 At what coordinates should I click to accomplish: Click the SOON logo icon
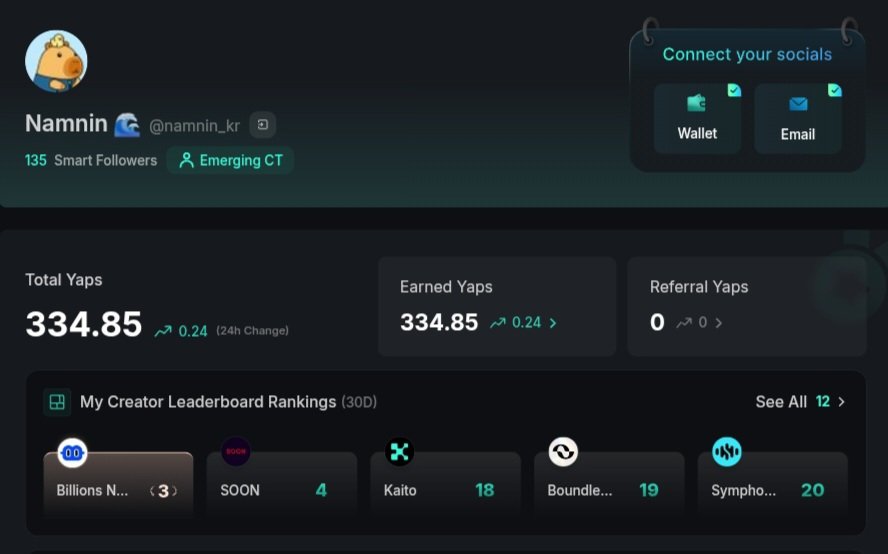pyautogui.click(x=236, y=451)
